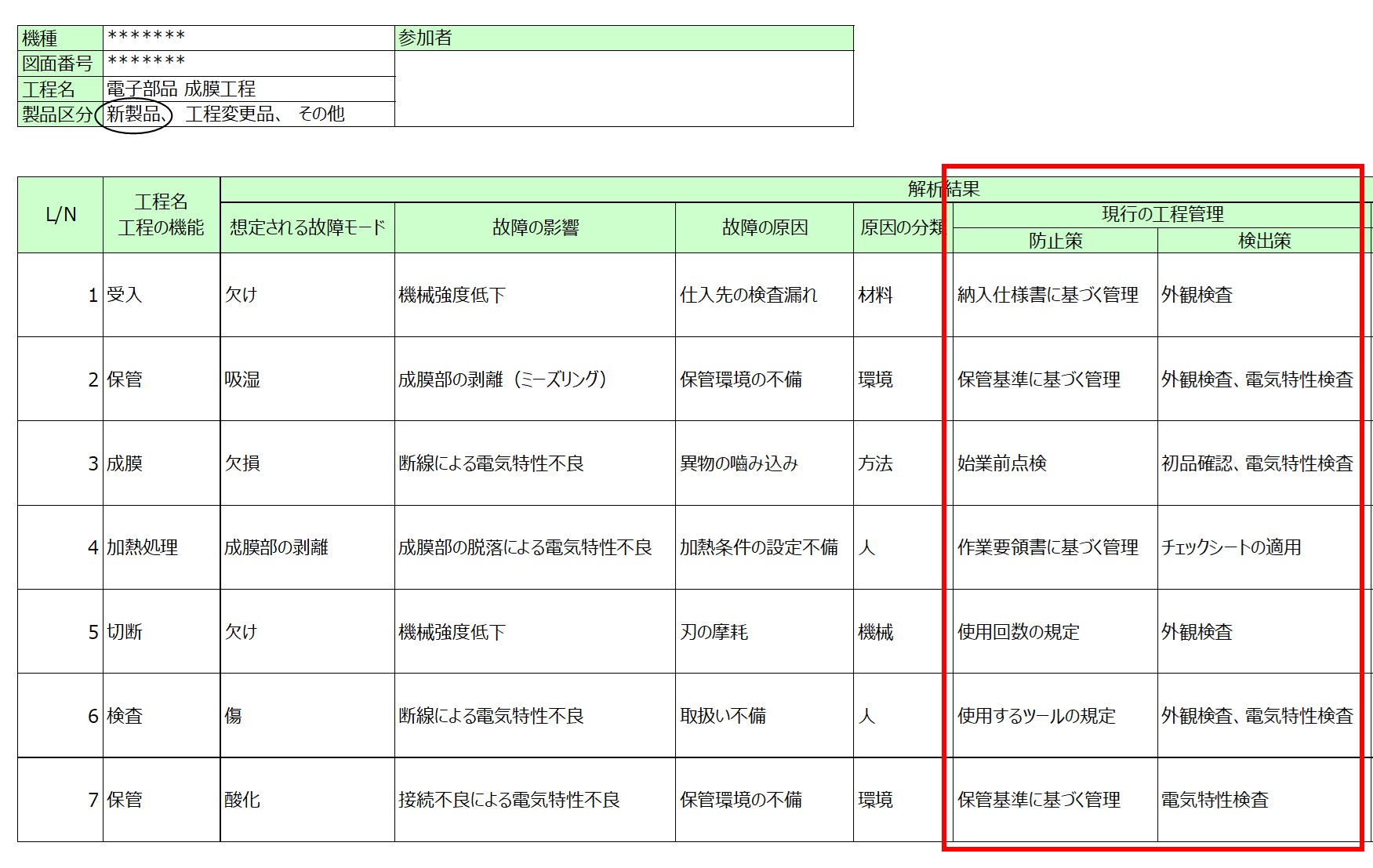
Task: Select the 故障の影響 column header
Action: point(535,227)
